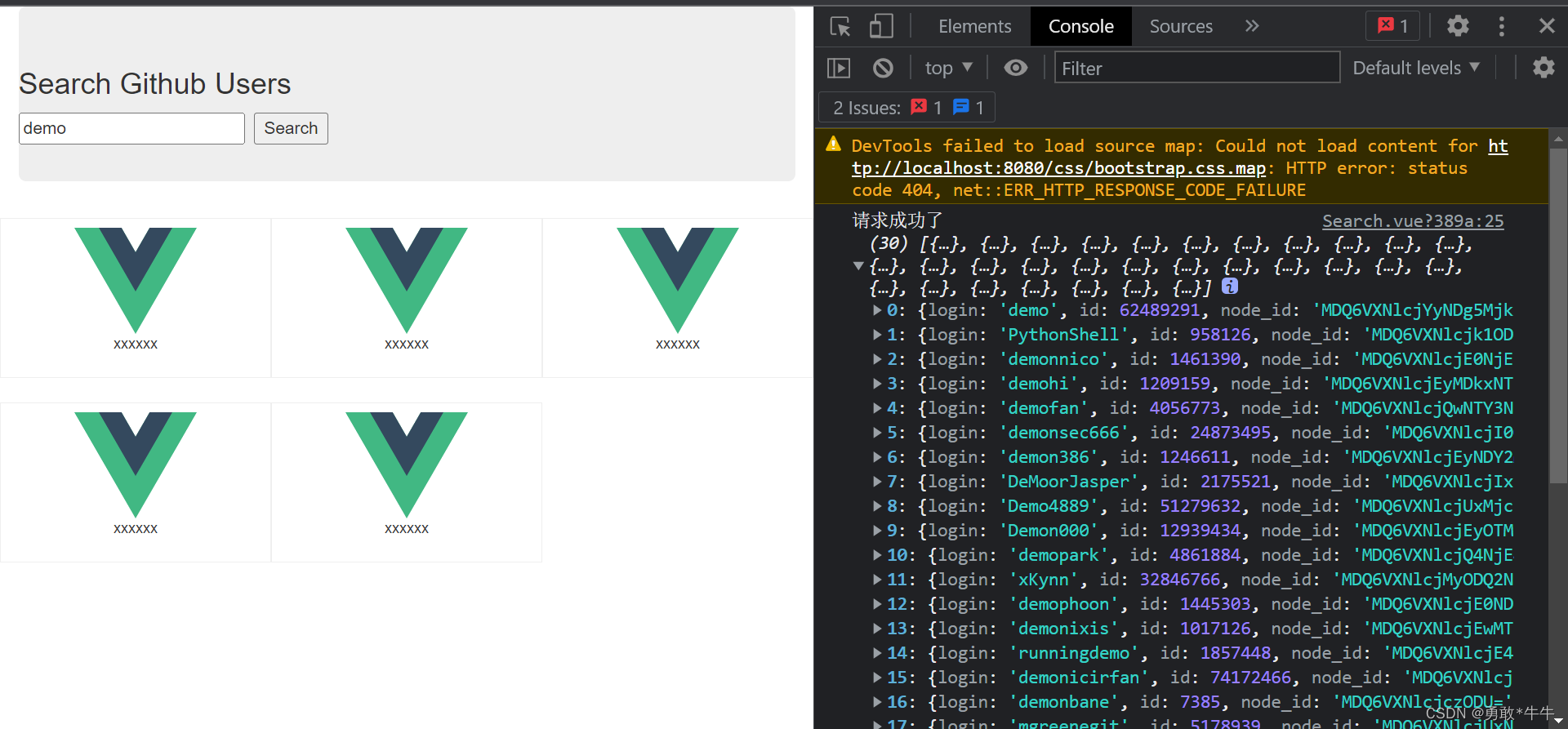This screenshot has width=1568, height=729.
Task: Switch to the Elements tab
Action: pyautogui.click(x=974, y=26)
